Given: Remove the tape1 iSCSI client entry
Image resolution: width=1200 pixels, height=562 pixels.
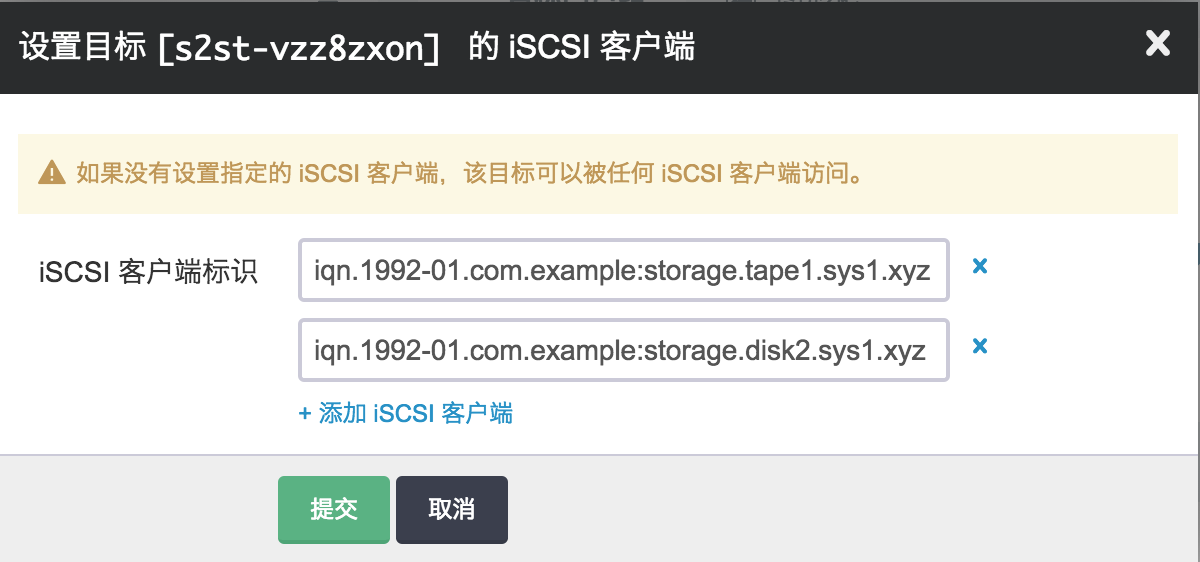Looking at the screenshot, I should (980, 267).
